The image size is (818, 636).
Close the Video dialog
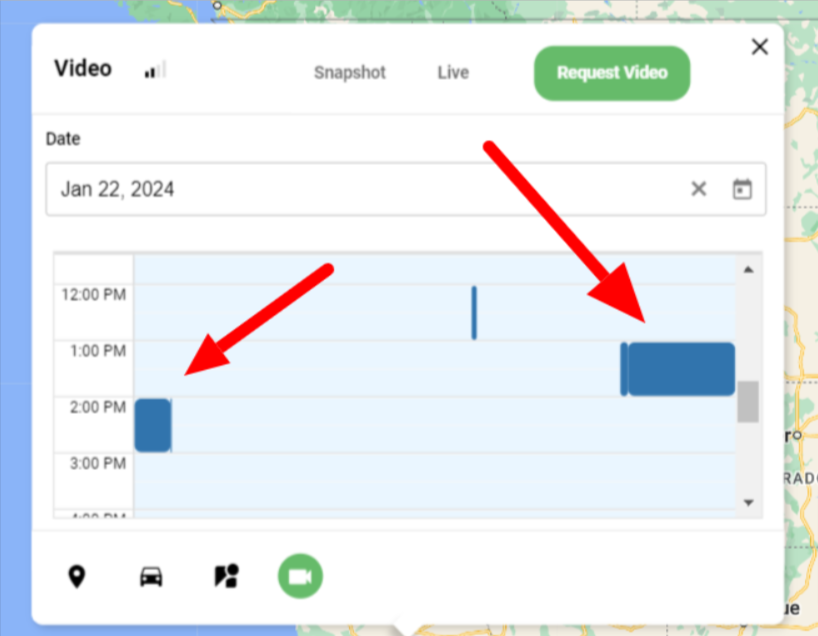click(759, 46)
